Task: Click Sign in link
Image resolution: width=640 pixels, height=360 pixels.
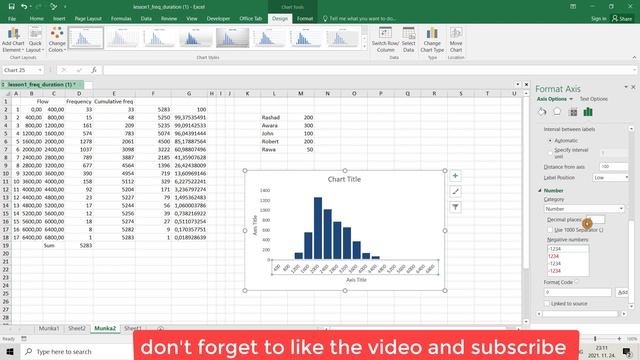Action: tap(598, 18)
